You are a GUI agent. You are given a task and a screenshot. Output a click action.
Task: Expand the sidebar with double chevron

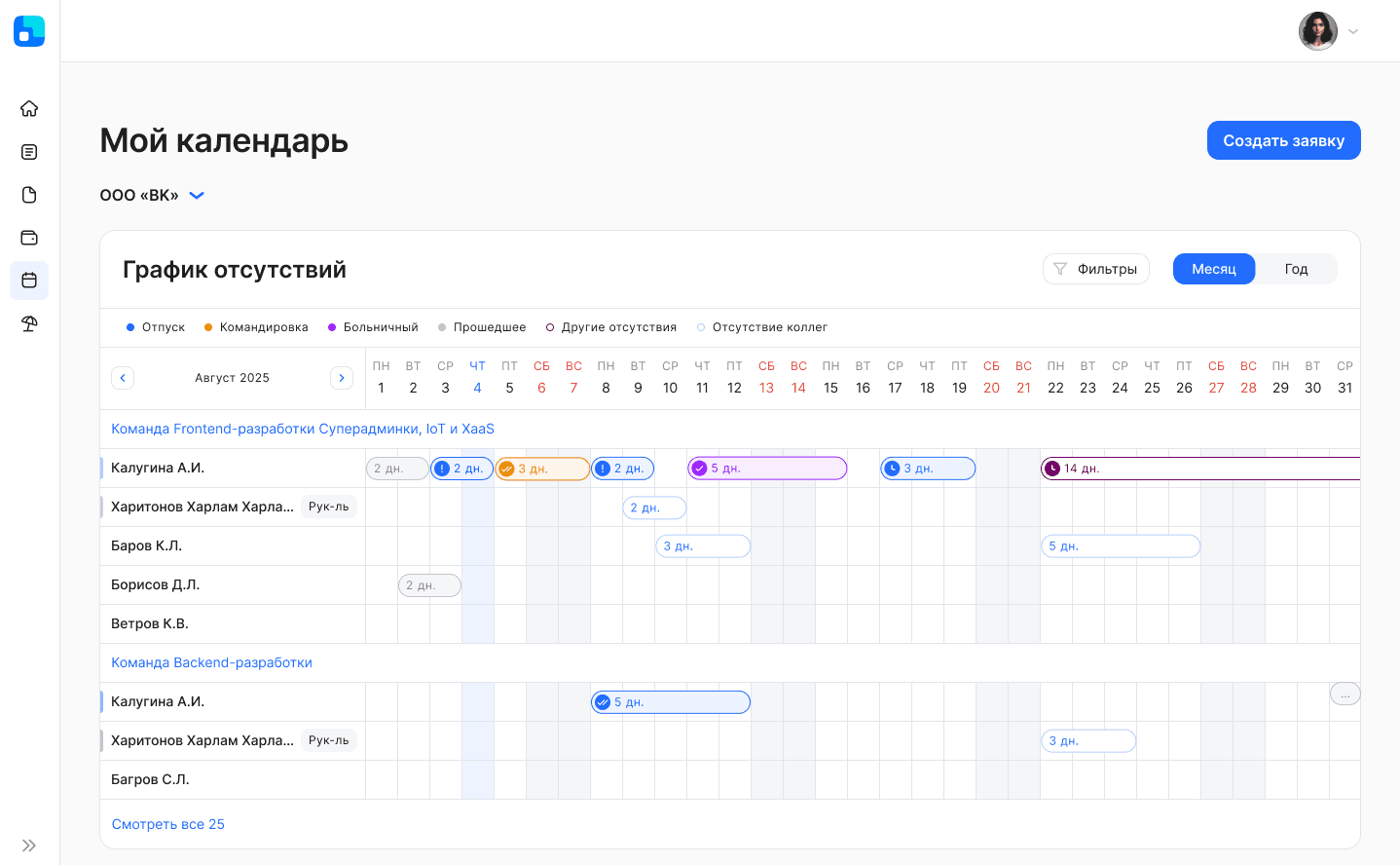coord(29,846)
